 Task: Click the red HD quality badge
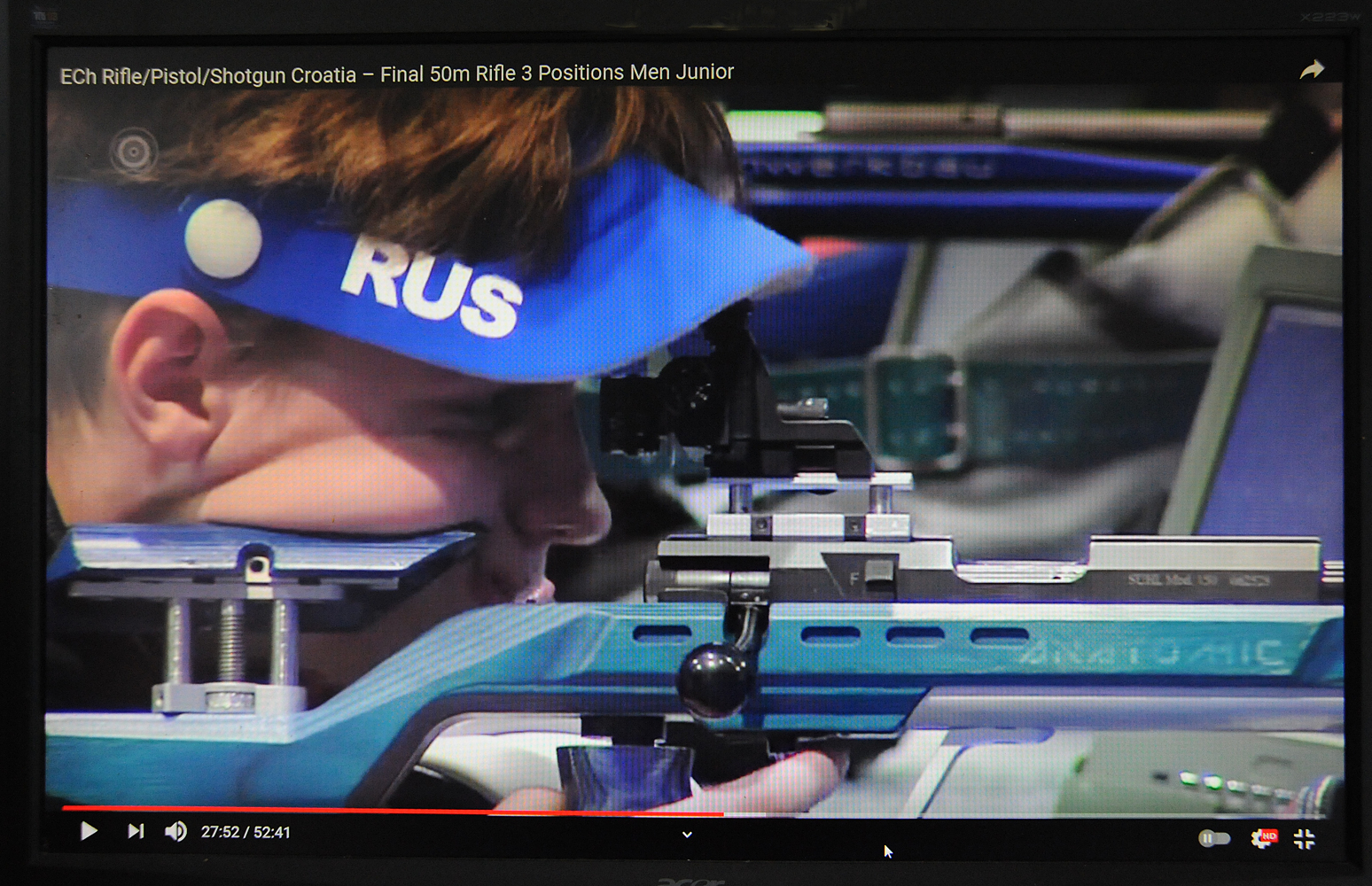pyautogui.click(x=1269, y=835)
